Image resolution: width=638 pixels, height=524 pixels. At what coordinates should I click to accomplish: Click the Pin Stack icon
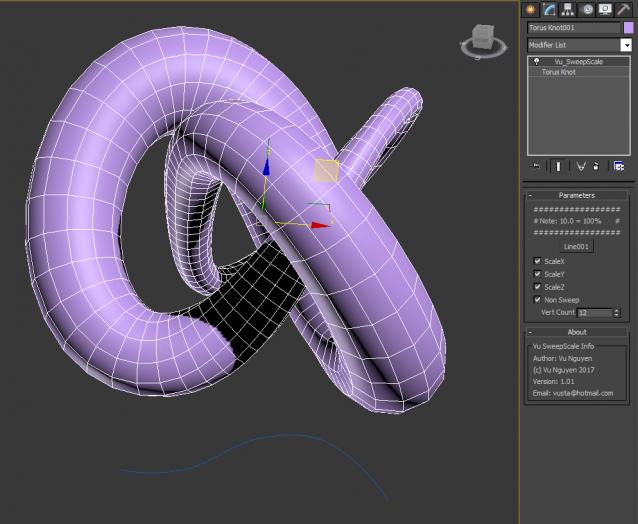click(x=537, y=166)
